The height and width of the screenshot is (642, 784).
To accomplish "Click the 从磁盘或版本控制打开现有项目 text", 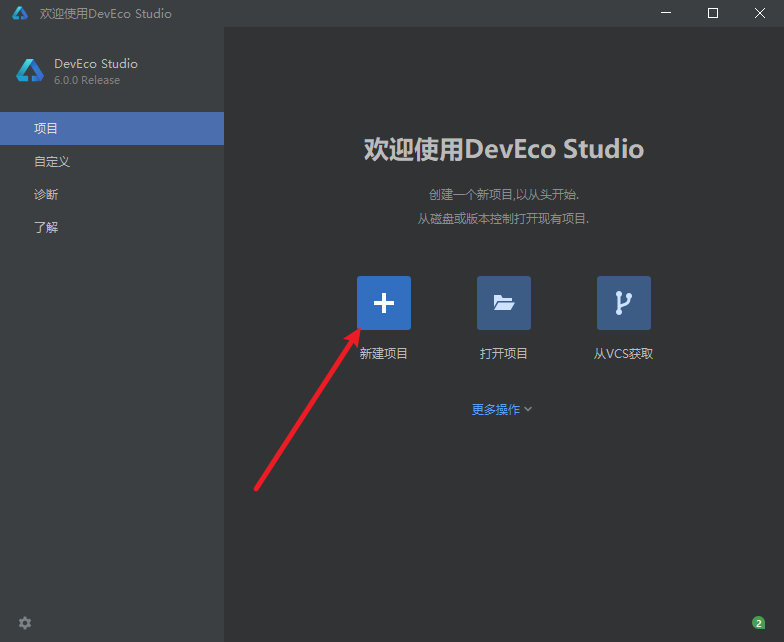I will pyautogui.click(x=504, y=218).
